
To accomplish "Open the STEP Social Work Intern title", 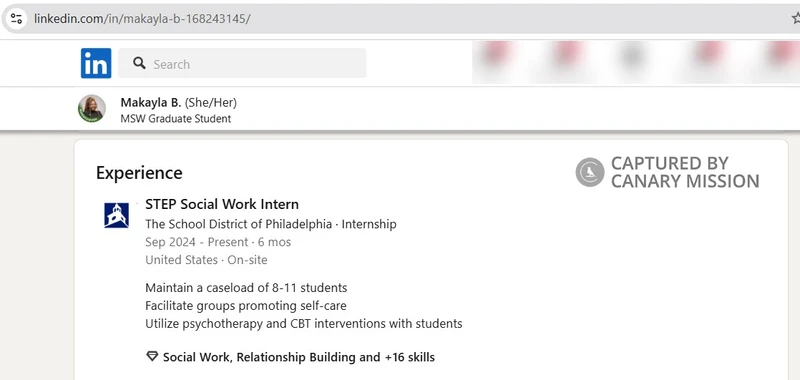I will point(222,204).
